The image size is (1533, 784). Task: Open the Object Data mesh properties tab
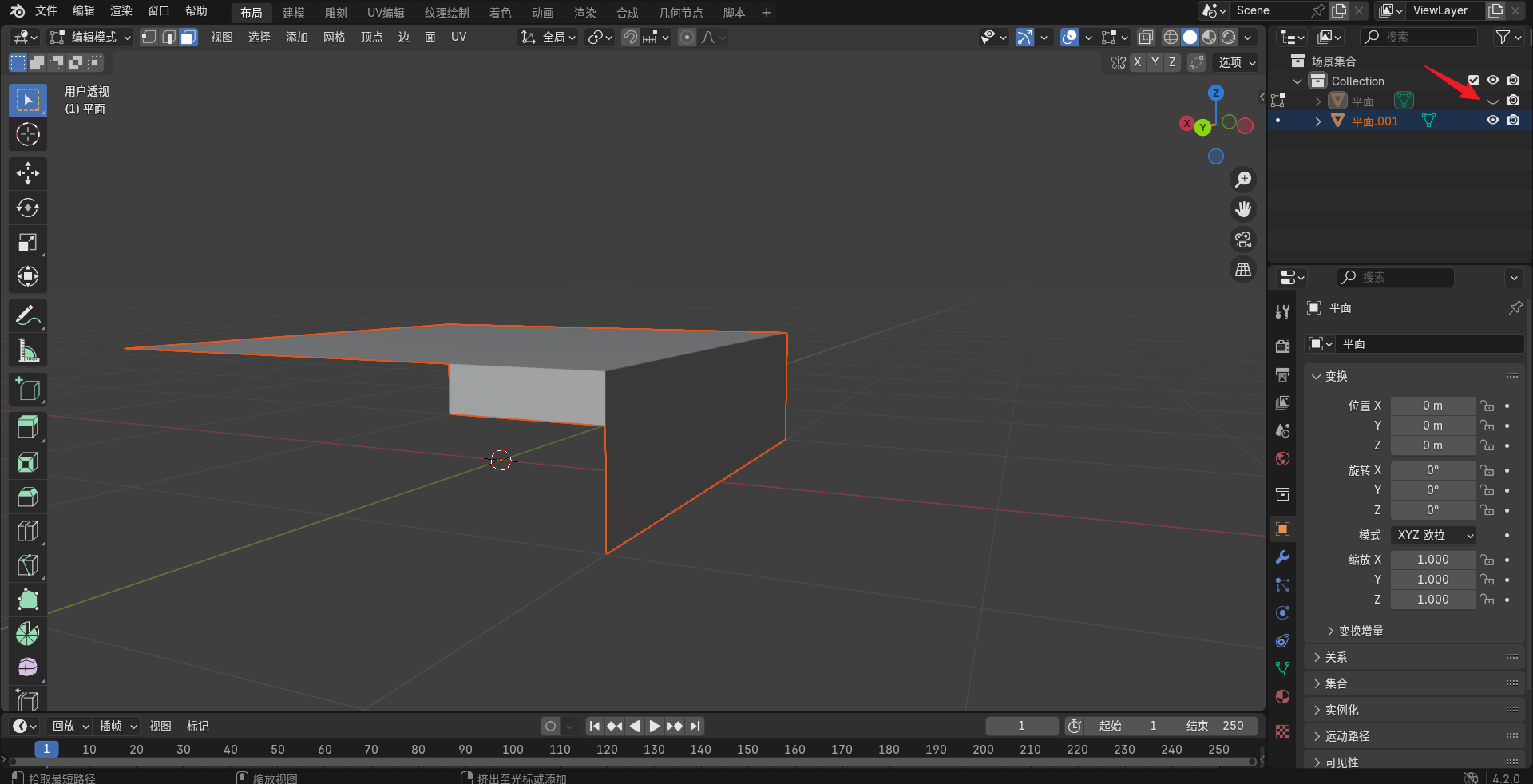click(1282, 668)
